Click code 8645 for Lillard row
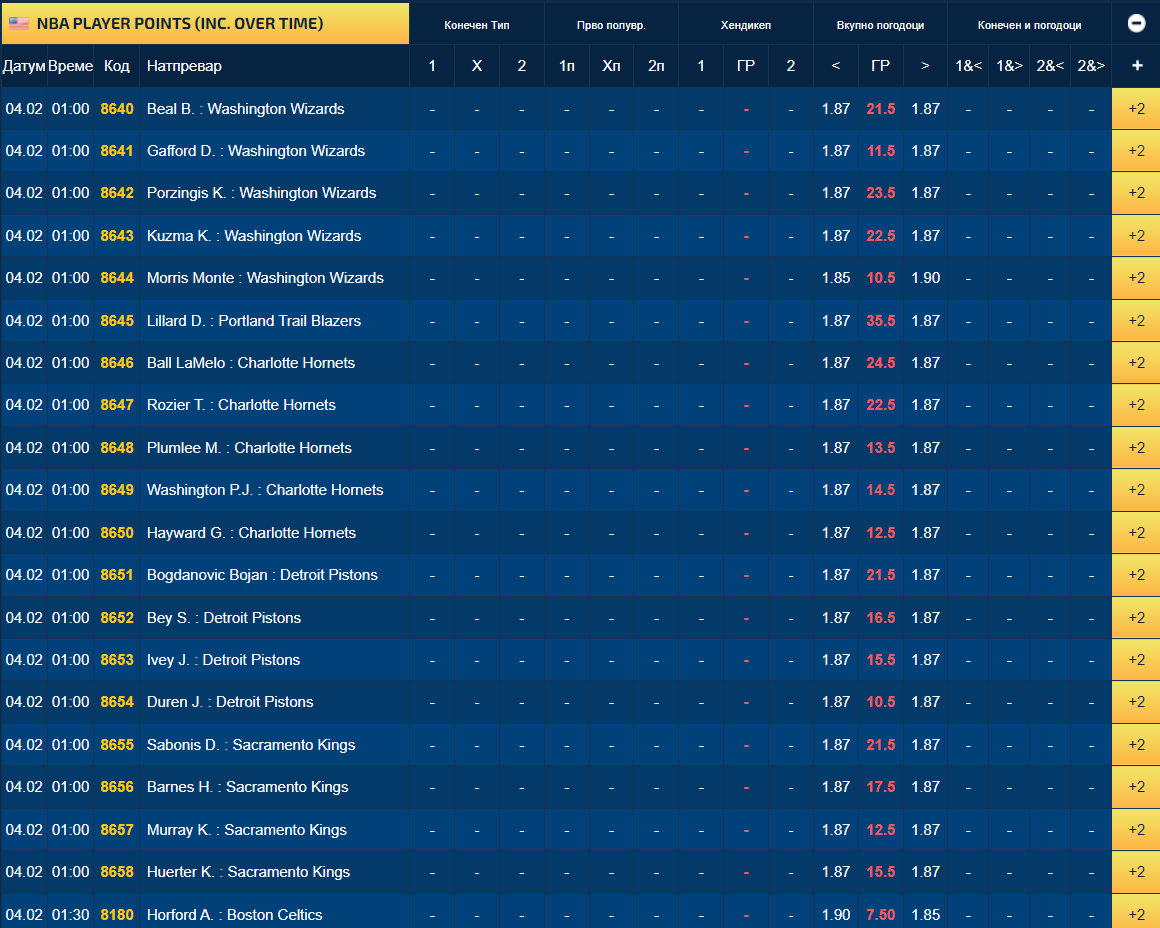 click(x=117, y=321)
